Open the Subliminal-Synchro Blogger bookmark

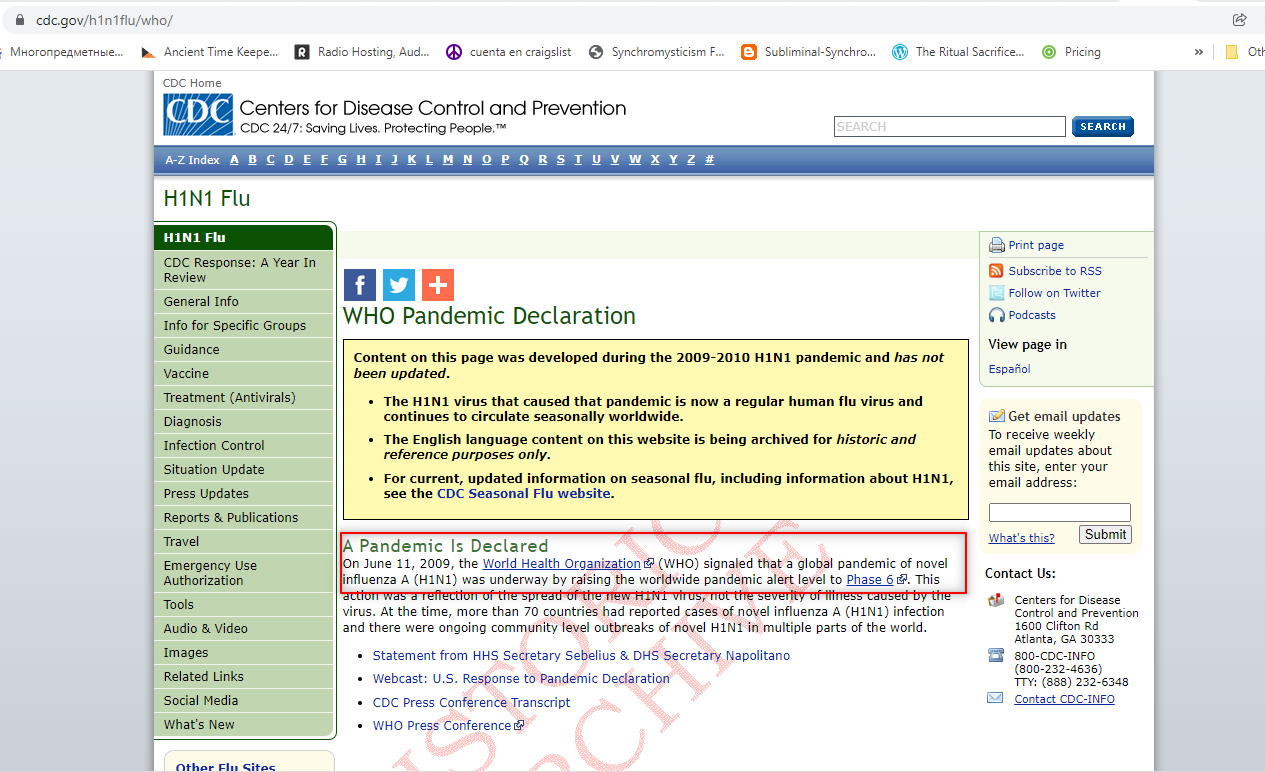pos(809,52)
